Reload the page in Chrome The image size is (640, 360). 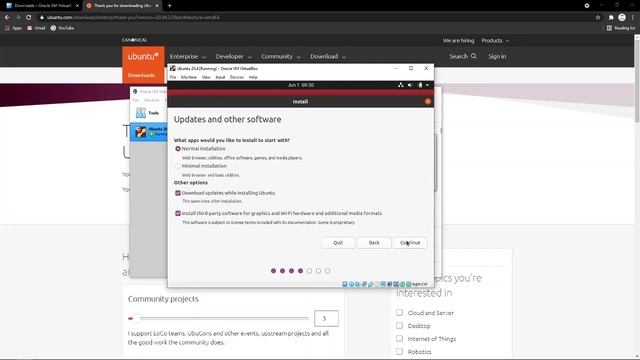point(29,17)
